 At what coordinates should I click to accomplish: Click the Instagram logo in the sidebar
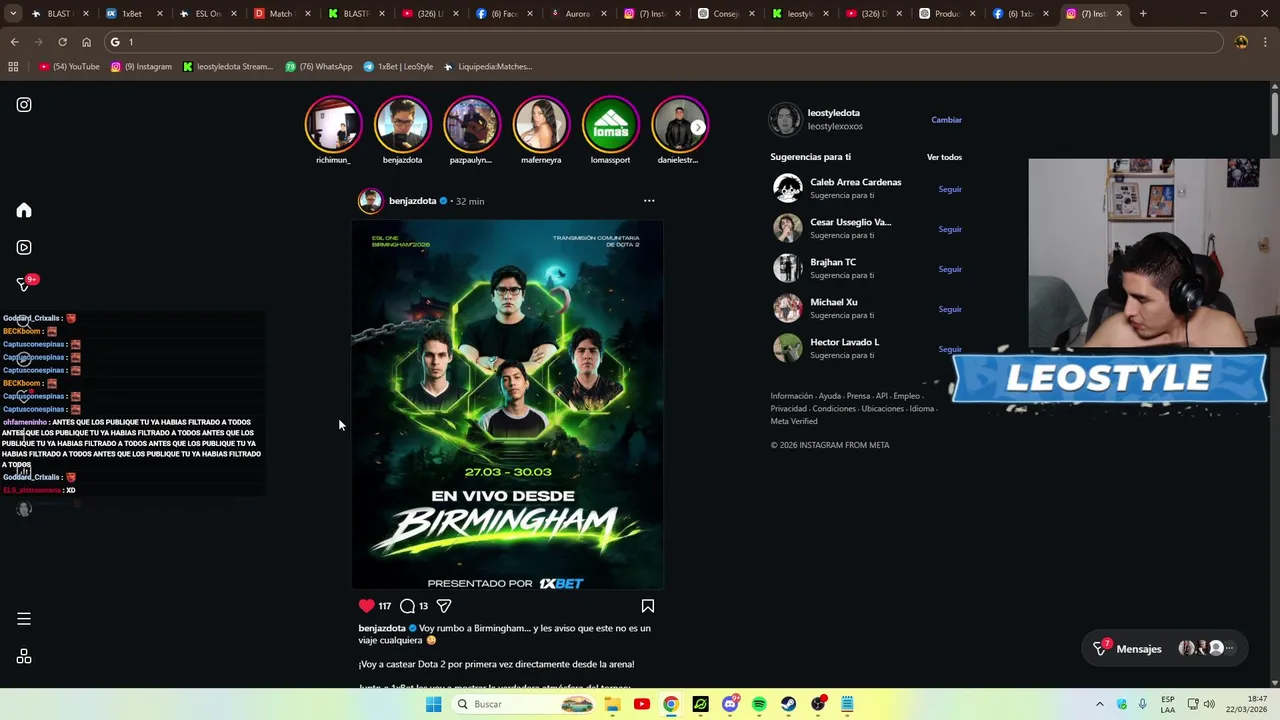click(24, 104)
